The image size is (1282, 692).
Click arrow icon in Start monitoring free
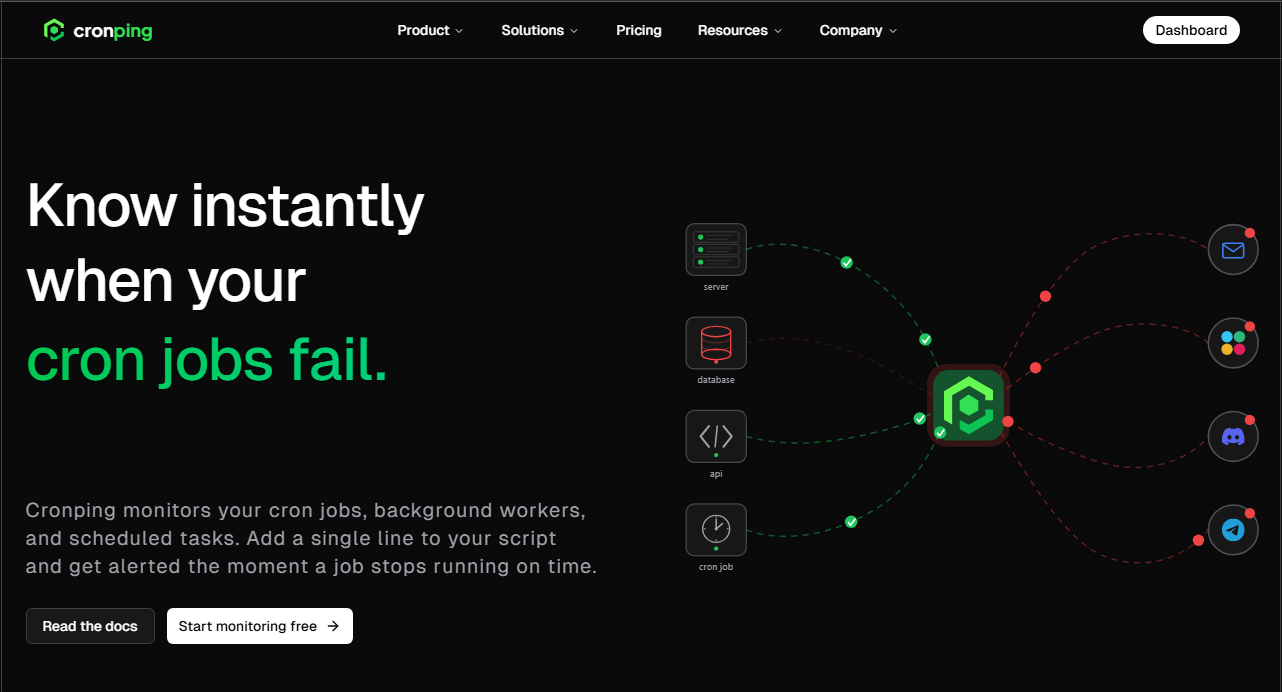(x=333, y=626)
